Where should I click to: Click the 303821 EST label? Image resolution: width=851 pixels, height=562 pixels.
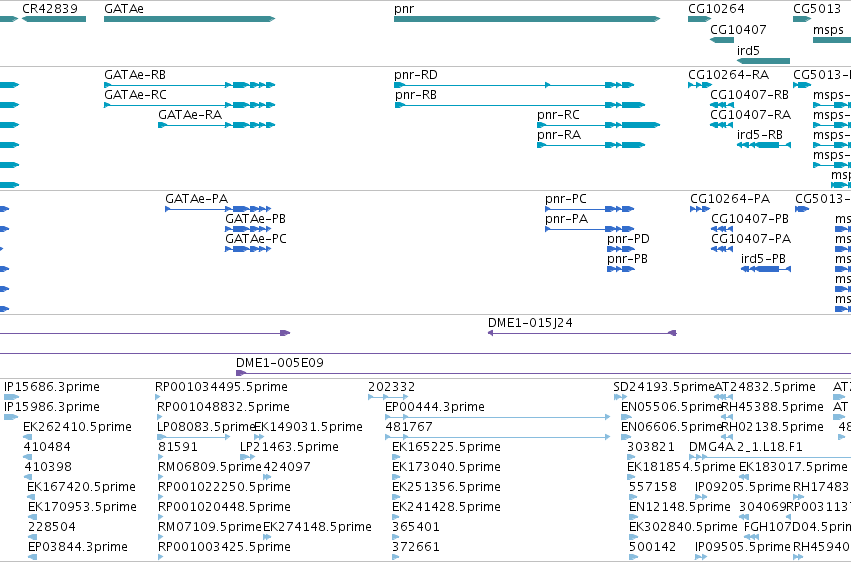tap(651, 447)
